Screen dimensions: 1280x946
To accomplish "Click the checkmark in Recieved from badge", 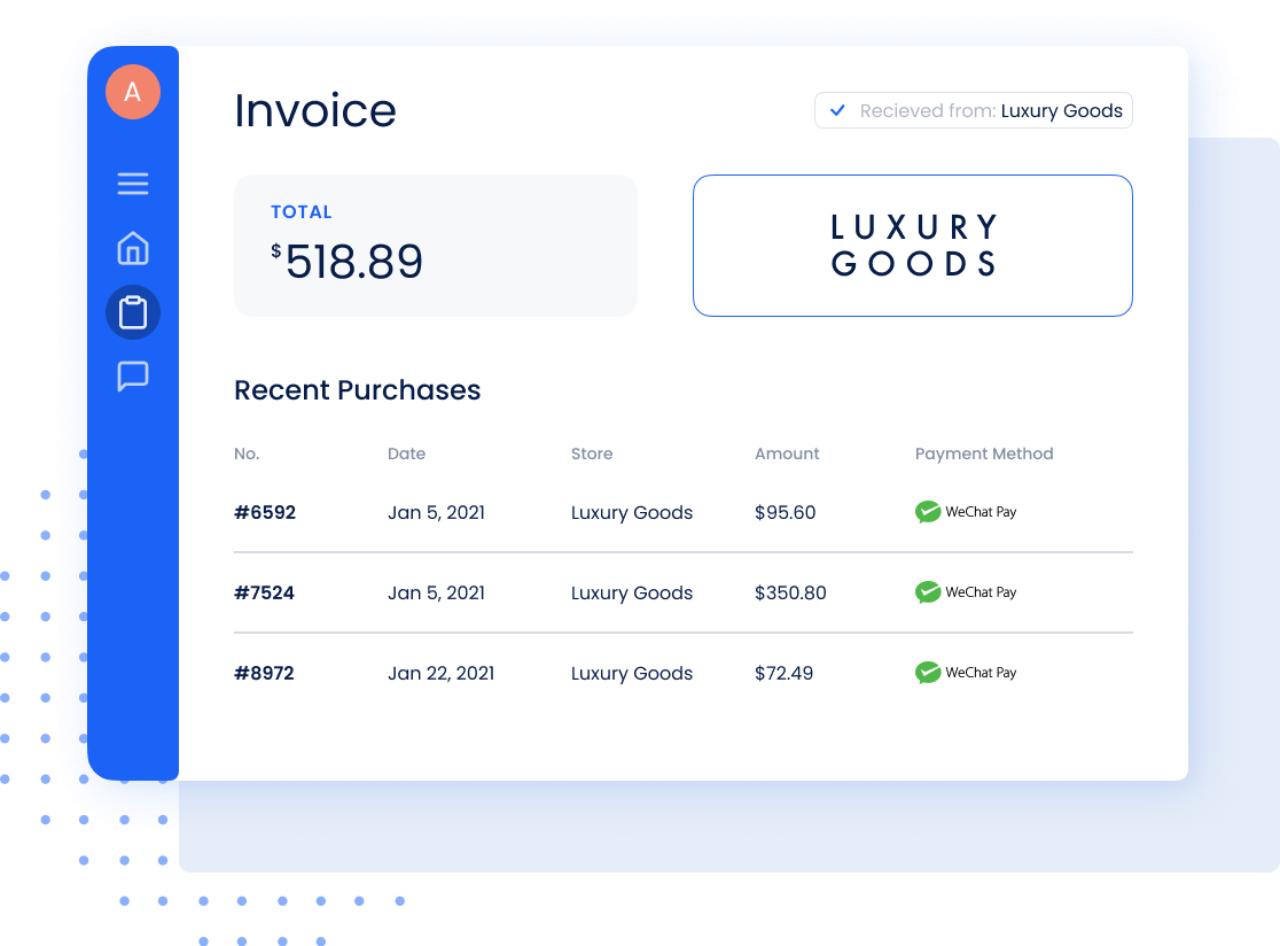I will pyautogui.click(x=838, y=111).
